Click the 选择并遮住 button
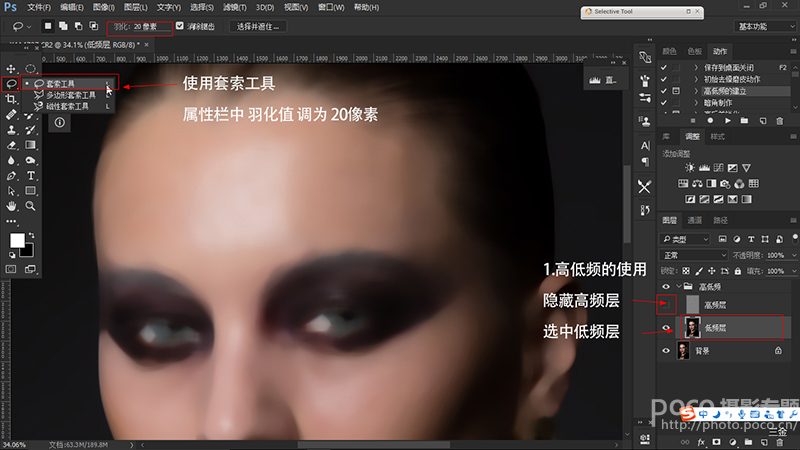The height and width of the screenshot is (450, 800). point(258,26)
